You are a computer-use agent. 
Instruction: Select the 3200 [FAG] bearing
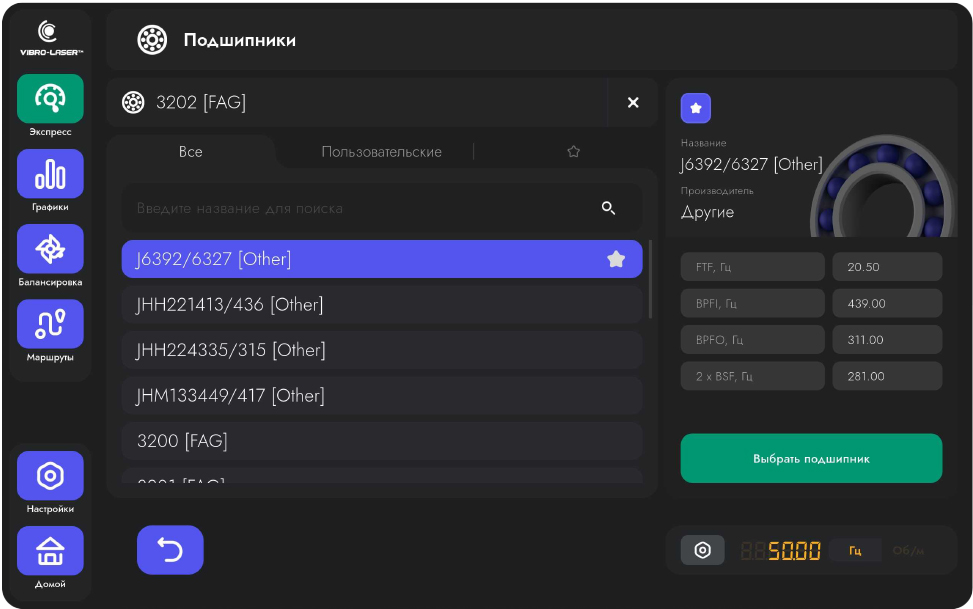[382, 441]
